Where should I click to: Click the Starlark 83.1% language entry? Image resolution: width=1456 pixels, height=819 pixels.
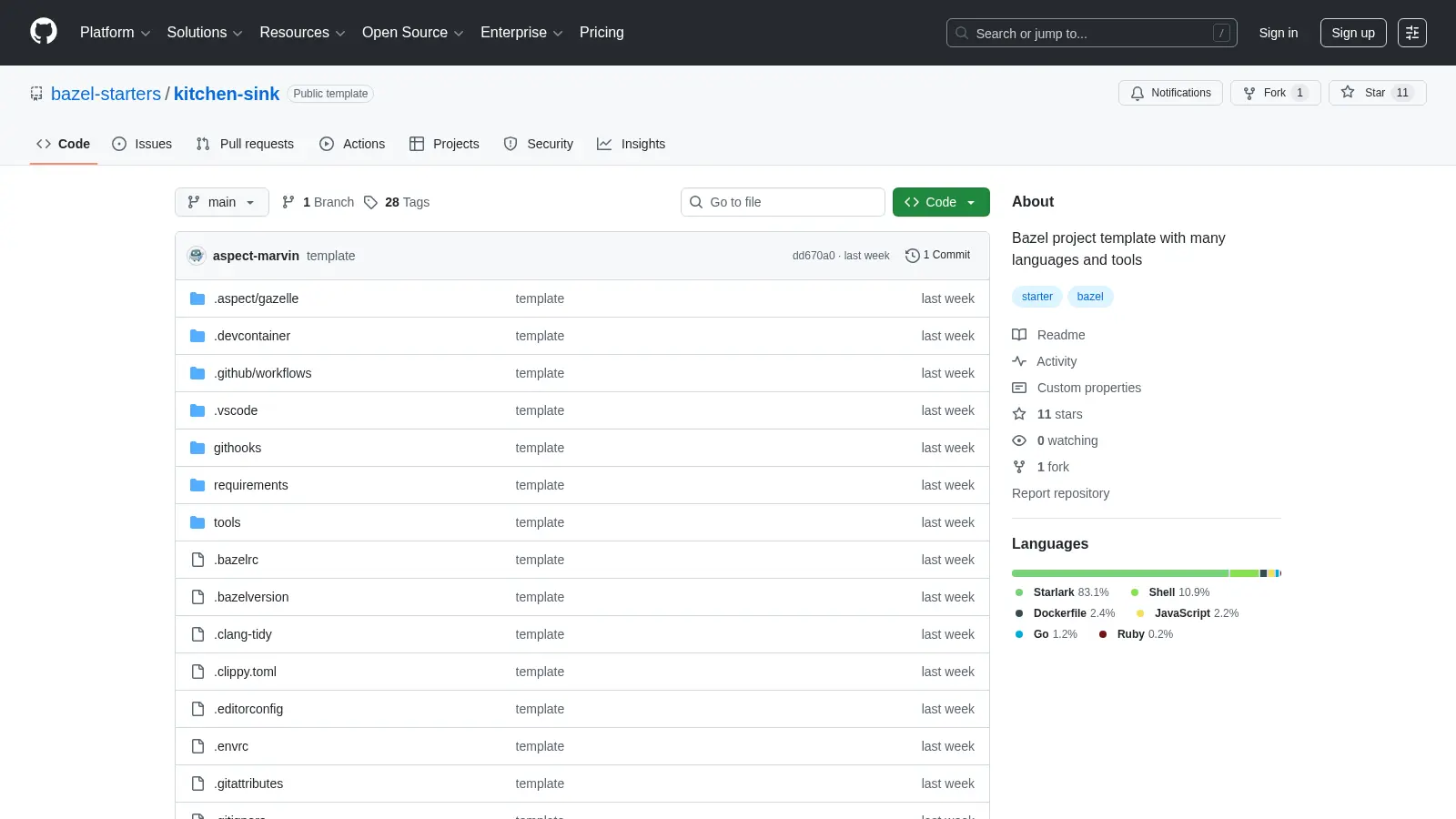1062,592
